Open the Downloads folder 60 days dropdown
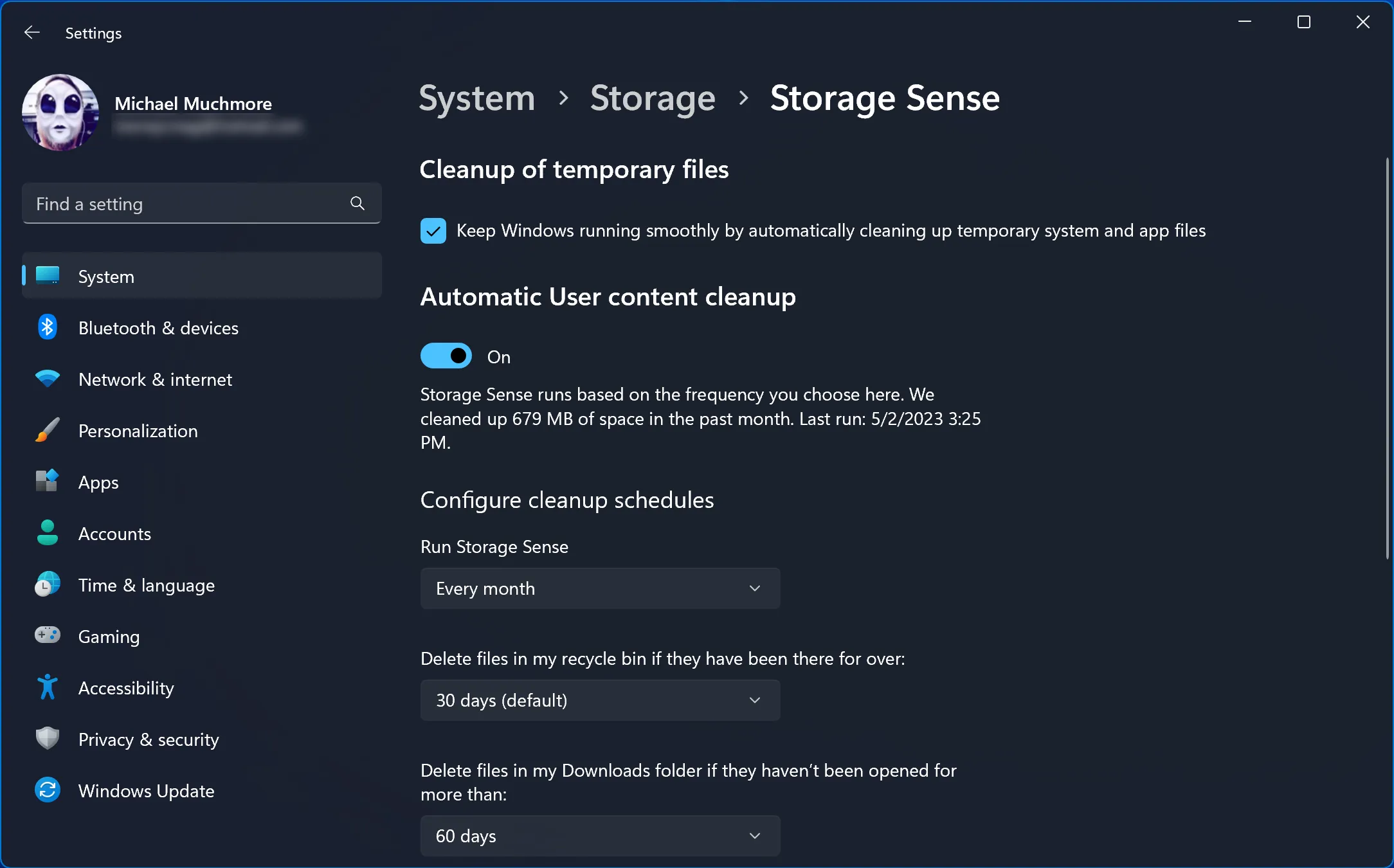 coord(600,836)
